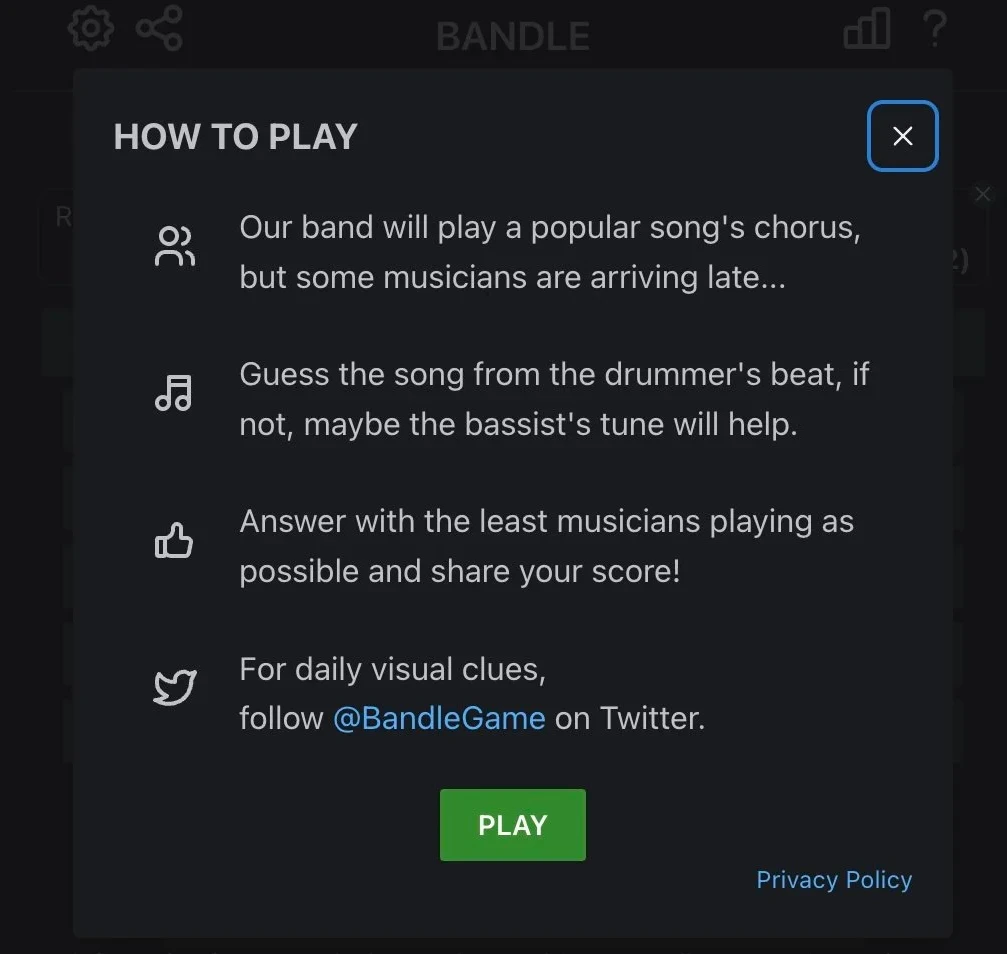This screenshot has height=954, width=1007.
Task: Follow the @BandleGame link
Action: click(x=439, y=718)
